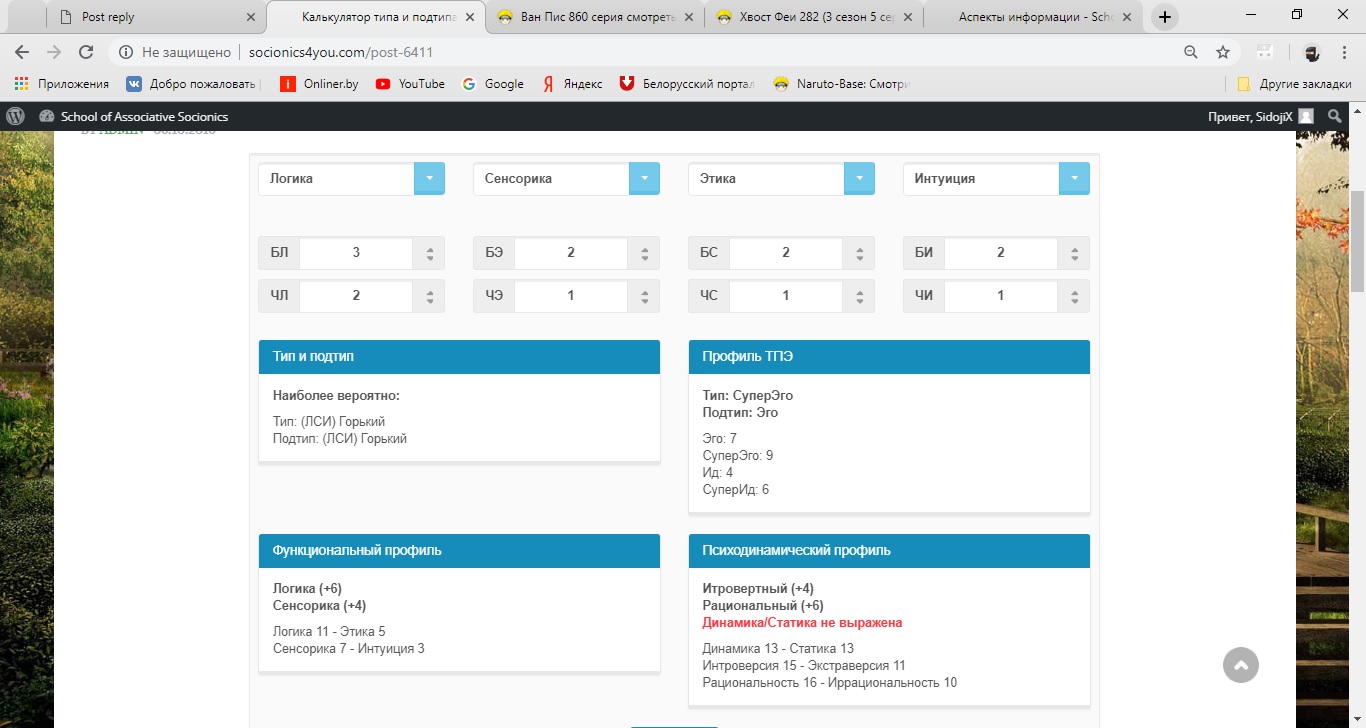Click the ЧЛ stepper arrows

[430, 296]
